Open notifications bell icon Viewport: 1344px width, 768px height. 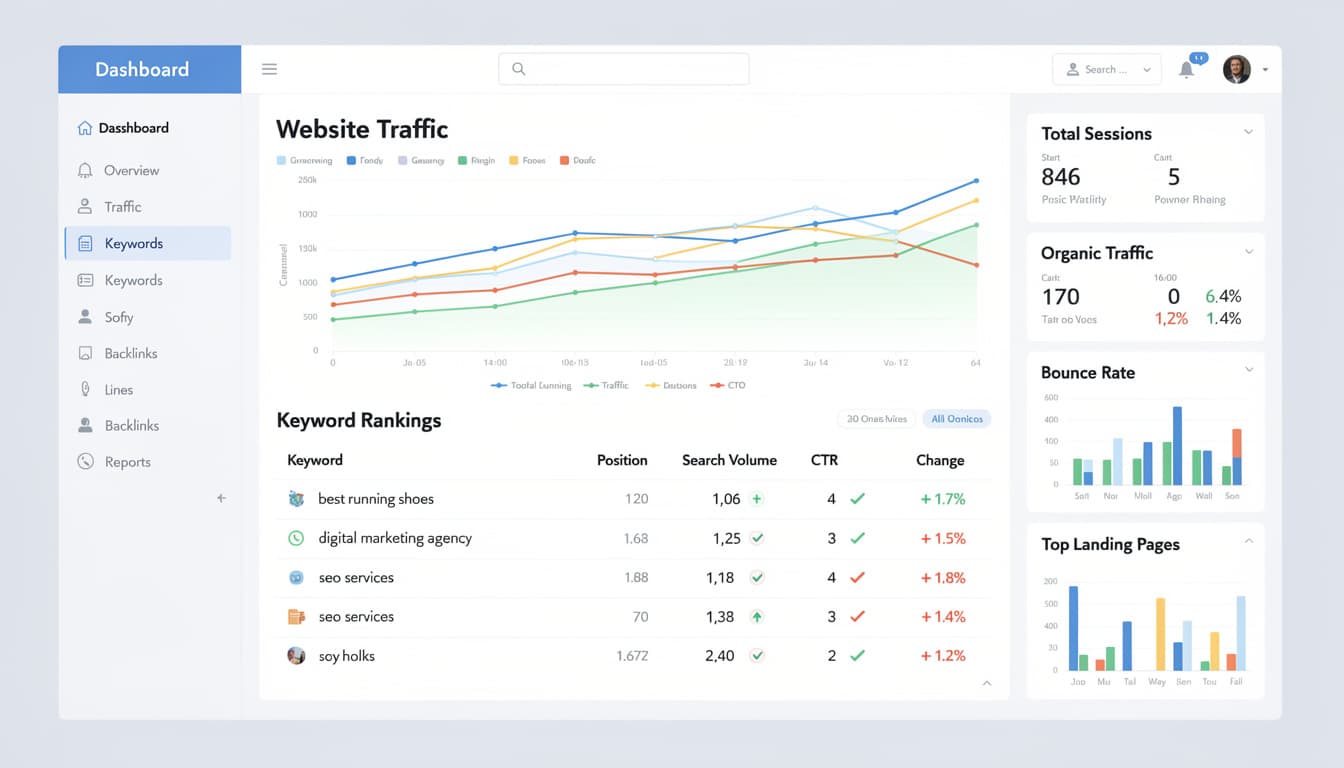(1187, 69)
